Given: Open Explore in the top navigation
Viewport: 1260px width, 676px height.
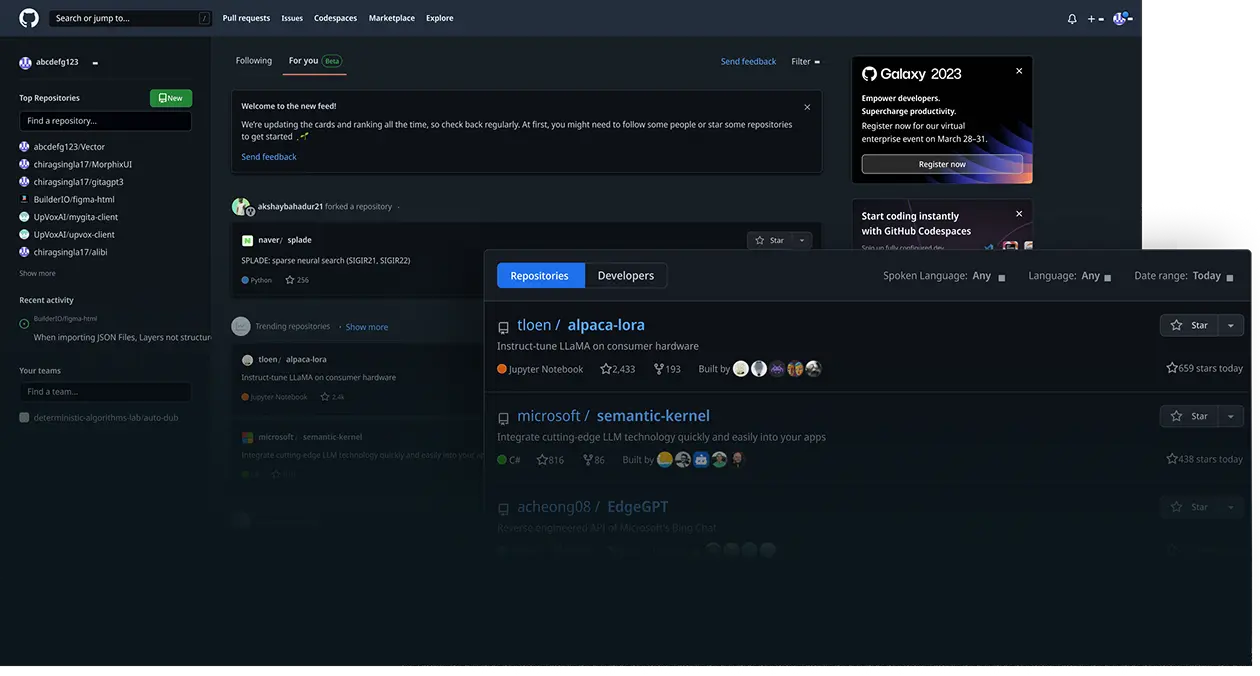Looking at the screenshot, I should coord(439,18).
